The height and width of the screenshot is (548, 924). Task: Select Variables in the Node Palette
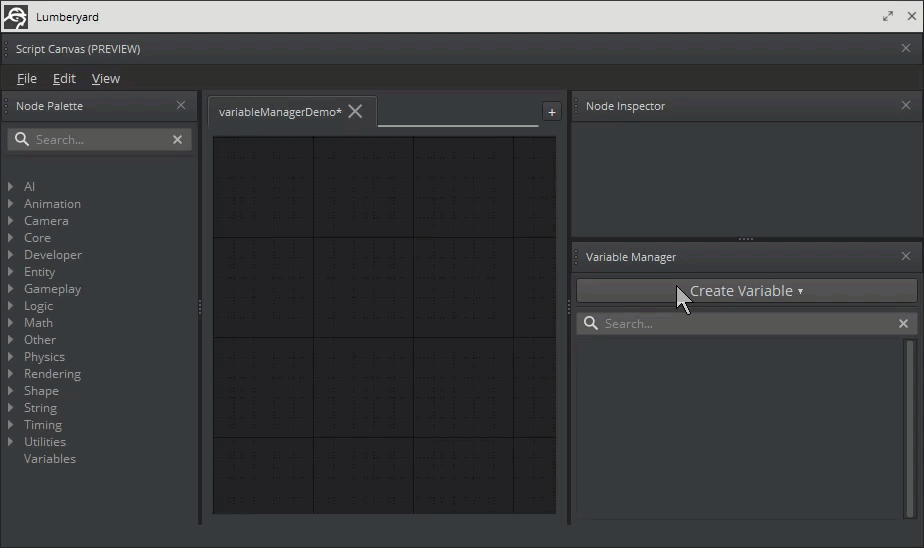click(50, 458)
